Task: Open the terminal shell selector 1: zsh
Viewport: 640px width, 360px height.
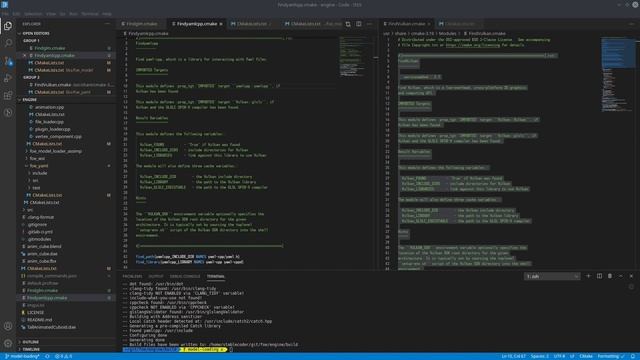Action: [552, 276]
